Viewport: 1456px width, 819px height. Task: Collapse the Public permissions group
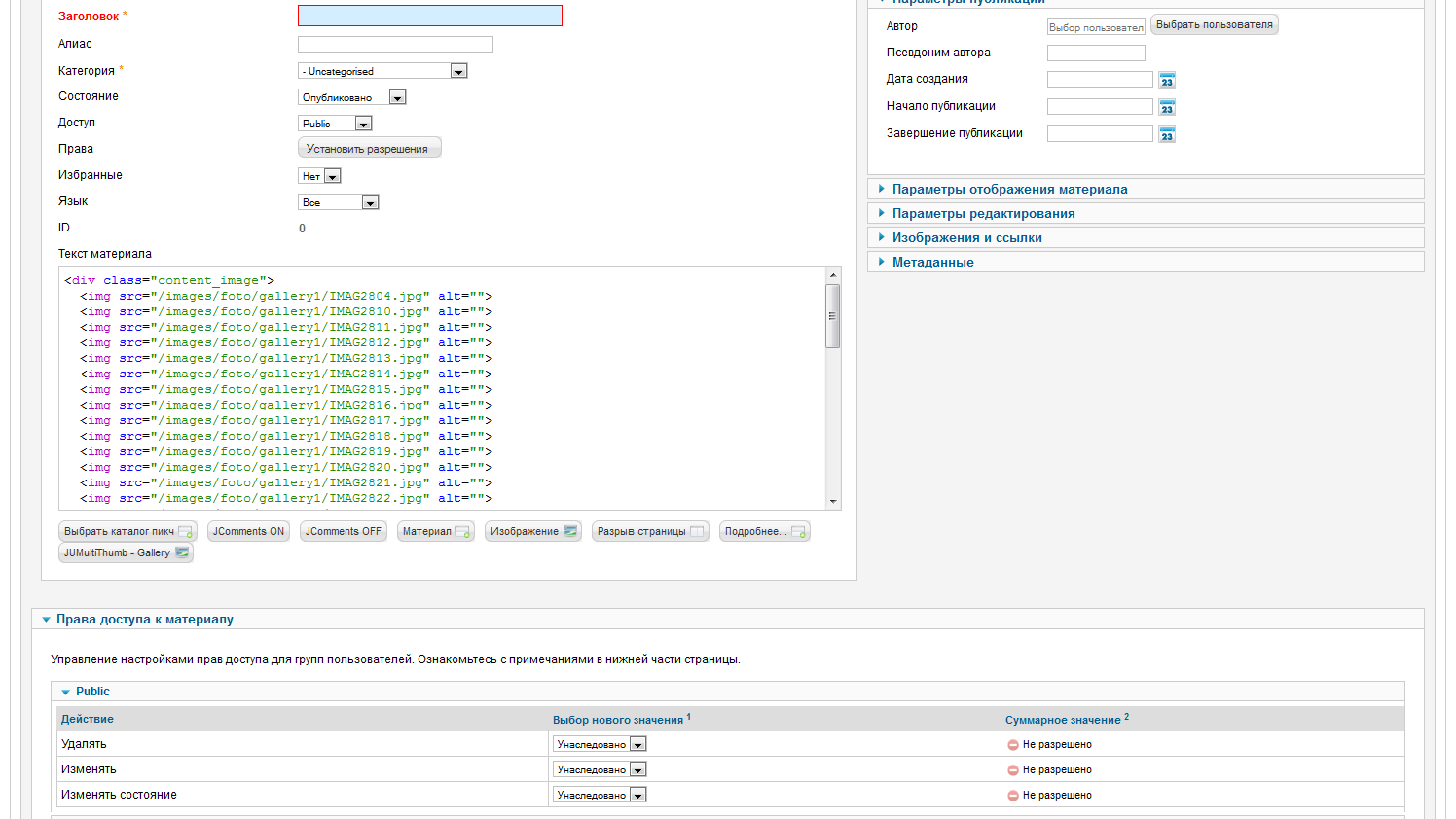point(91,692)
